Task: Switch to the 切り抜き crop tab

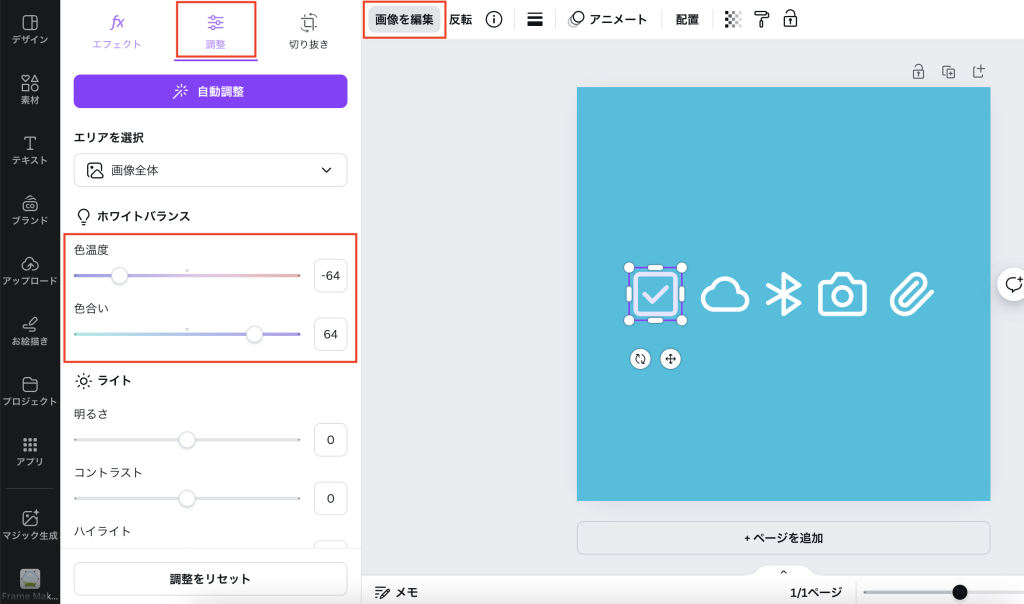Action: pyautogui.click(x=309, y=30)
